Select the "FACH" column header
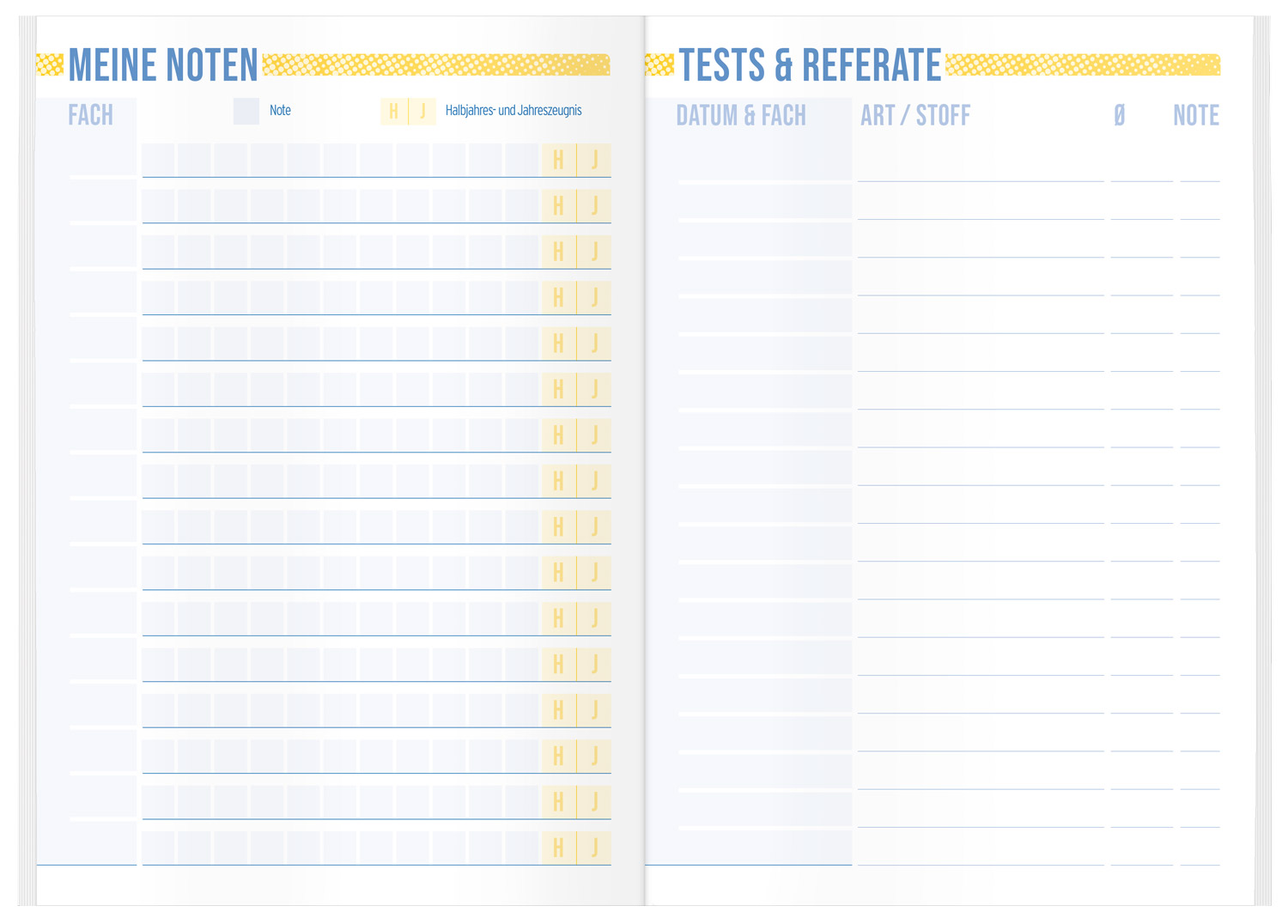 point(90,115)
